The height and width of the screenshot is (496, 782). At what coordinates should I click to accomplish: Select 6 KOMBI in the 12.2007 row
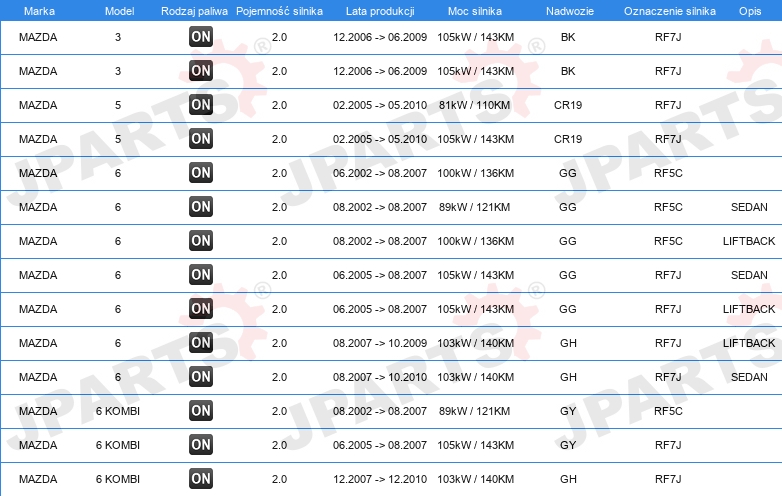tap(118, 479)
